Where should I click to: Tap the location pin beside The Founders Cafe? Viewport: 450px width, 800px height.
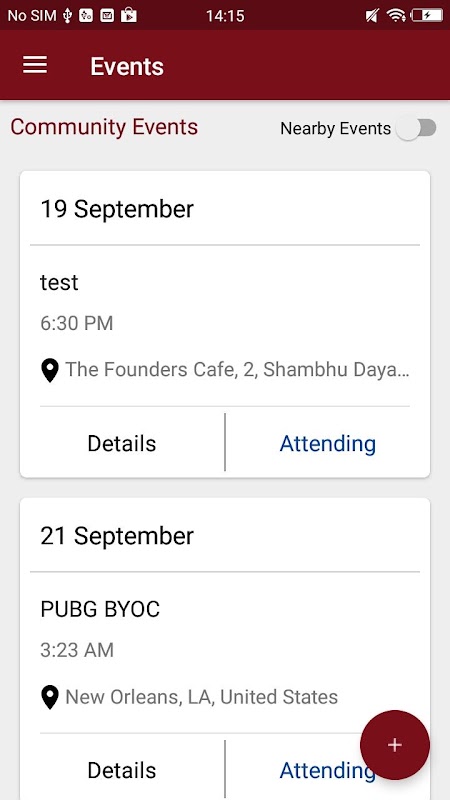tap(49, 370)
